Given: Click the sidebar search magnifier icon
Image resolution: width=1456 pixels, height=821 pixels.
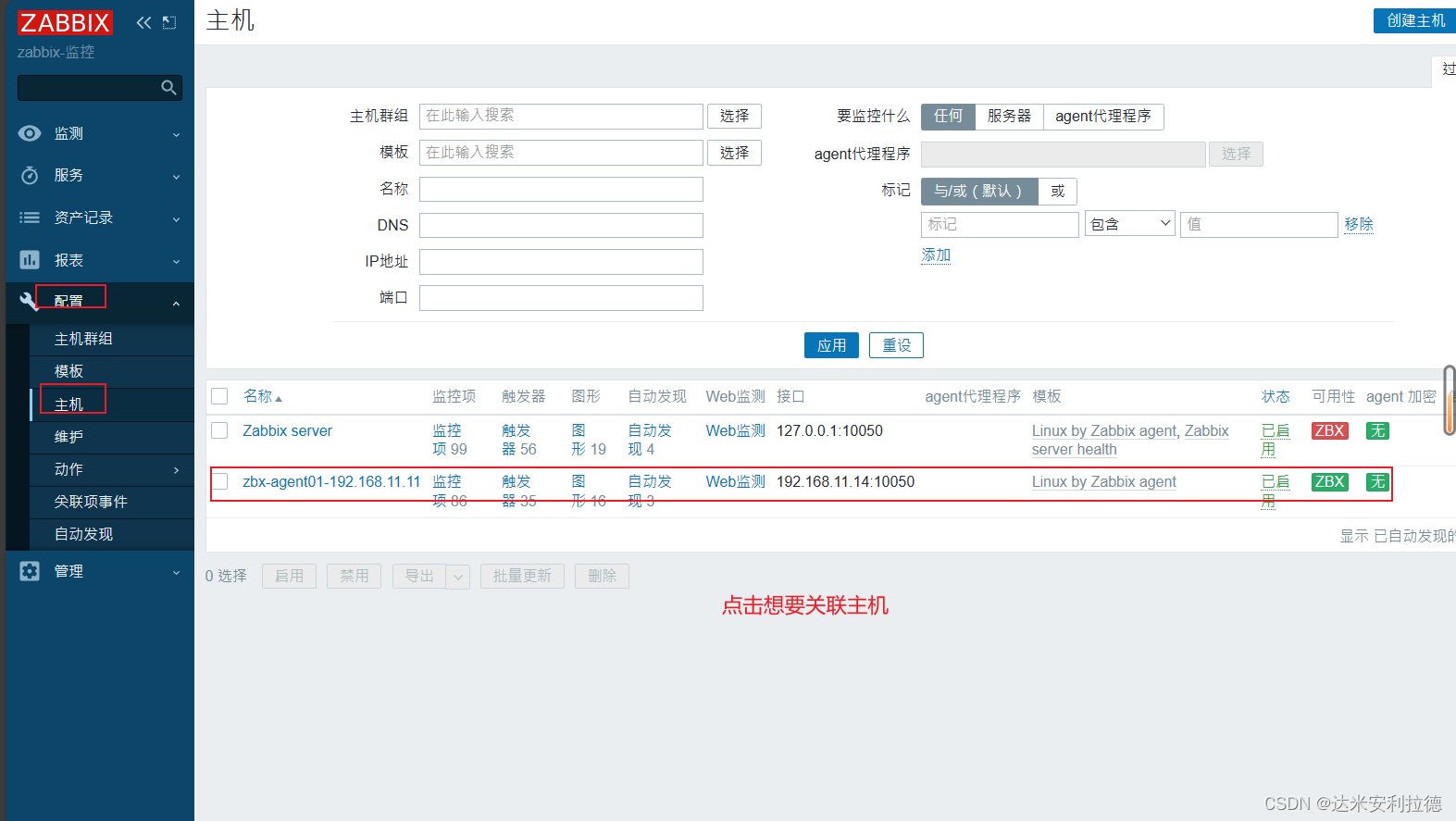Looking at the screenshot, I should [x=168, y=88].
